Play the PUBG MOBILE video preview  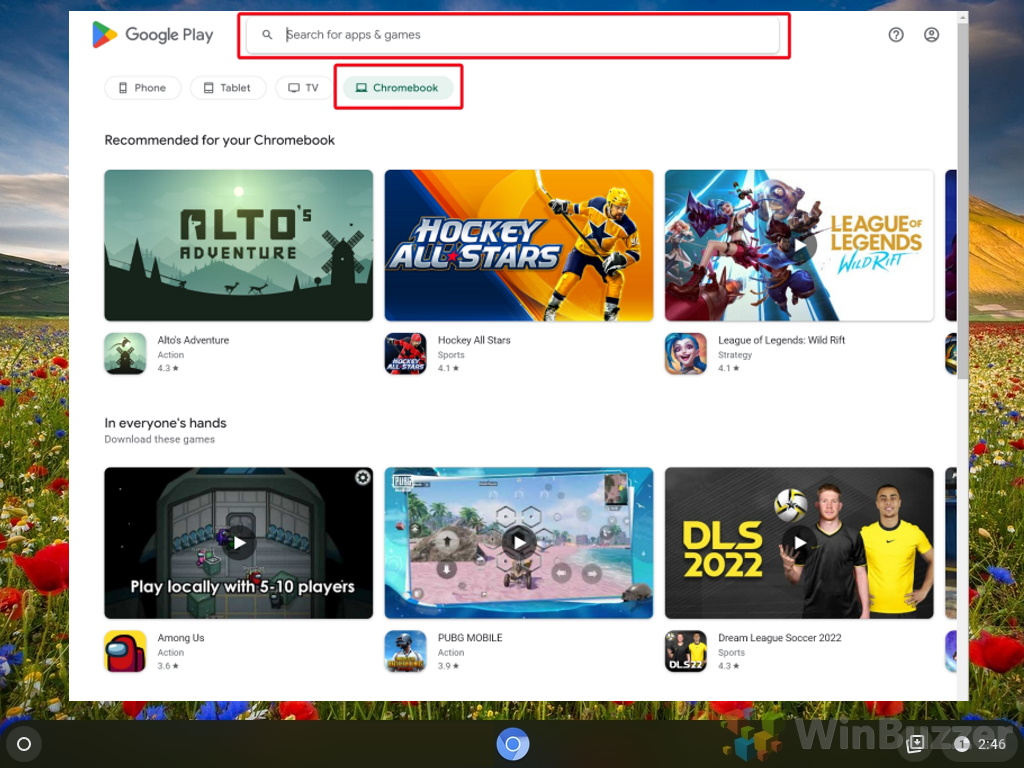pyautogui.click(x=519, y=543)
